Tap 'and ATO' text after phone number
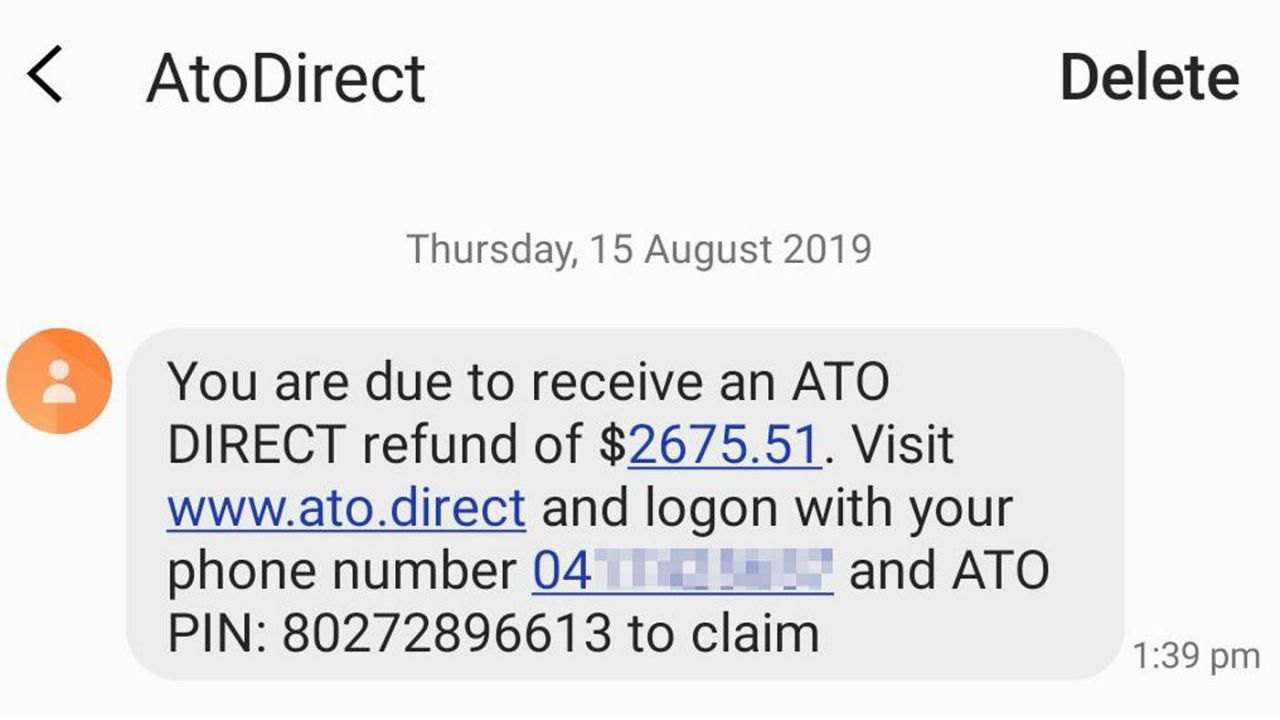Image resolution: width=1280 pixels, height=720 pixels. pyautogui.click(x=949, y=571)
